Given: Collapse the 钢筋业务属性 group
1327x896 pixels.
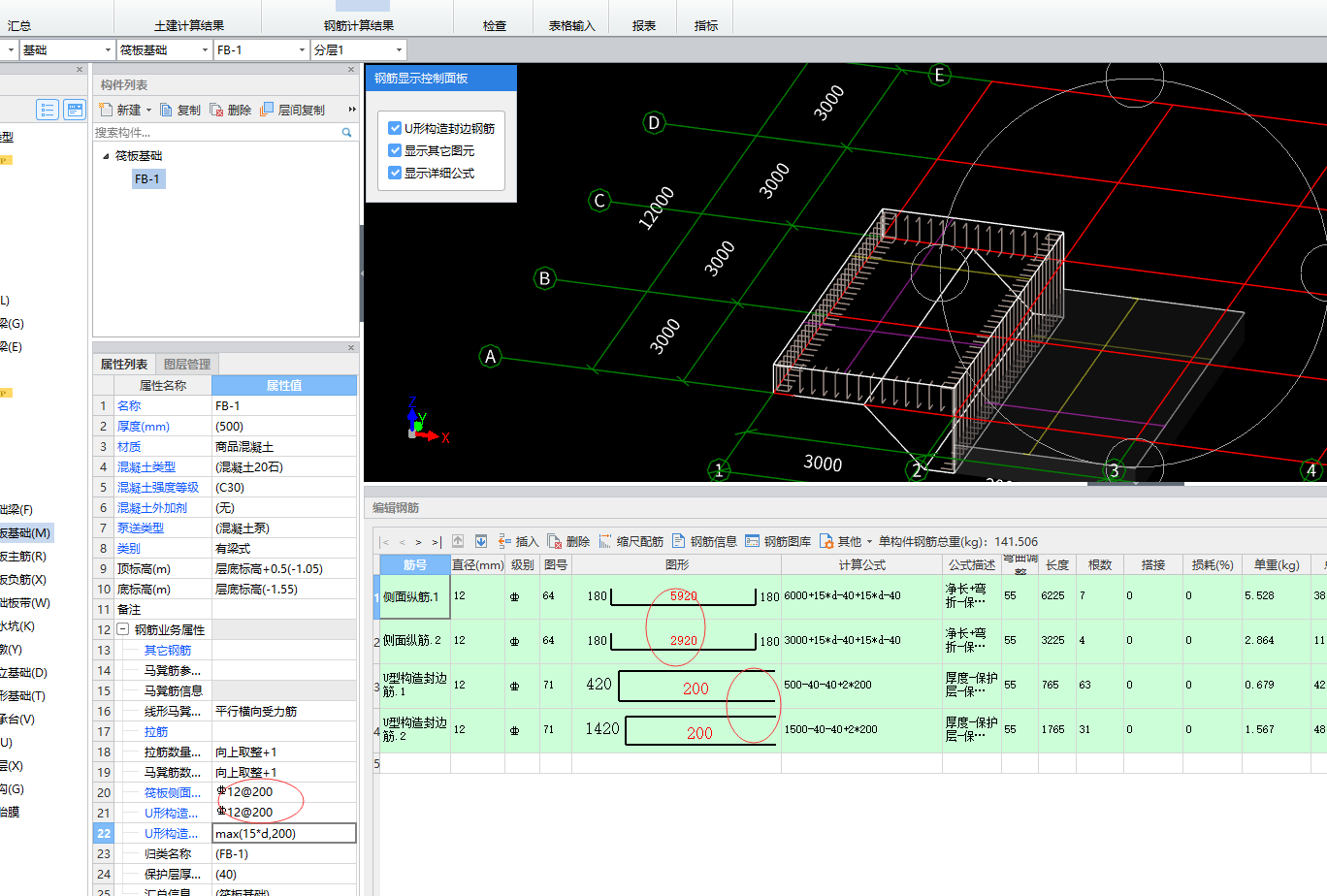Looking at the screenshot, I should coord(123,629).
